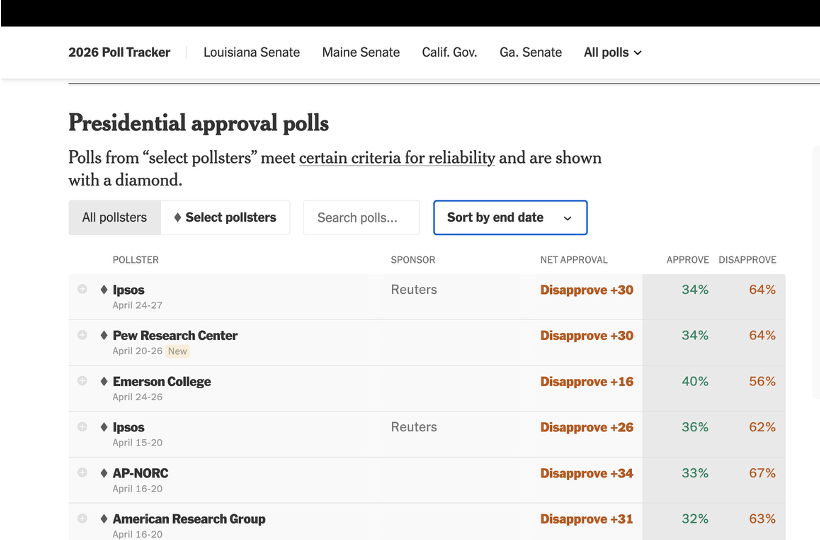Image resolution: width=820 pixels, height=540 pixels.
Task: Click Disapprove +16 in Emerson College row
Action: pyautogui.click(x=587, y=382)
